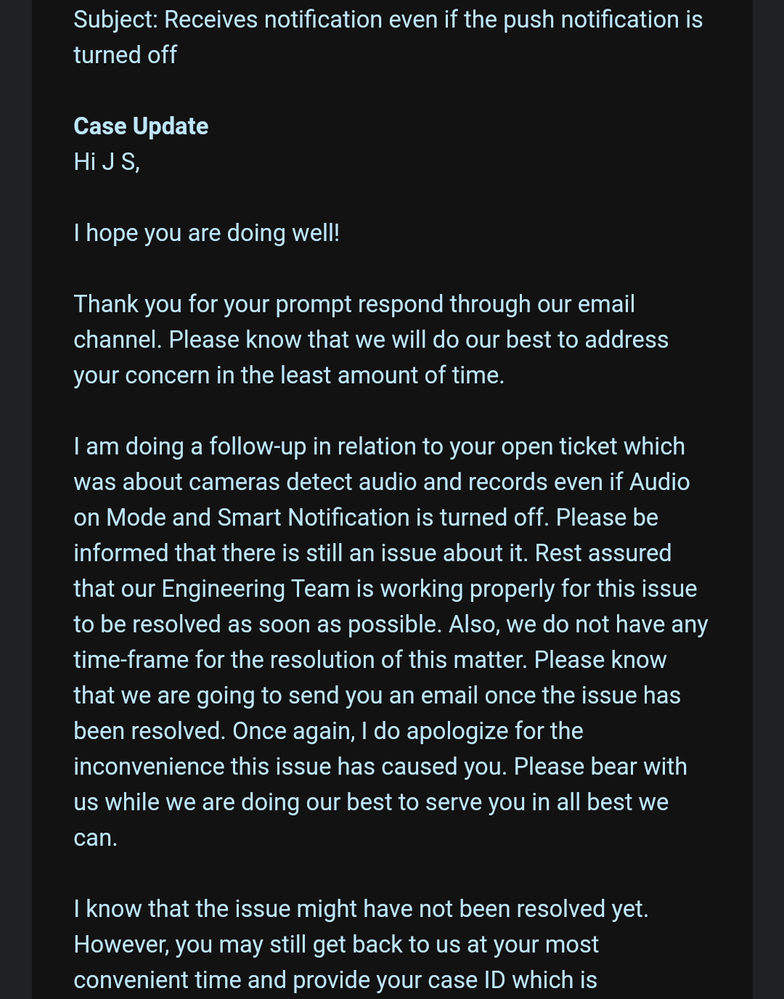Click the "I know that the issue might" sentence
Viewport: 784px width, 999px height.
point(361,909)
